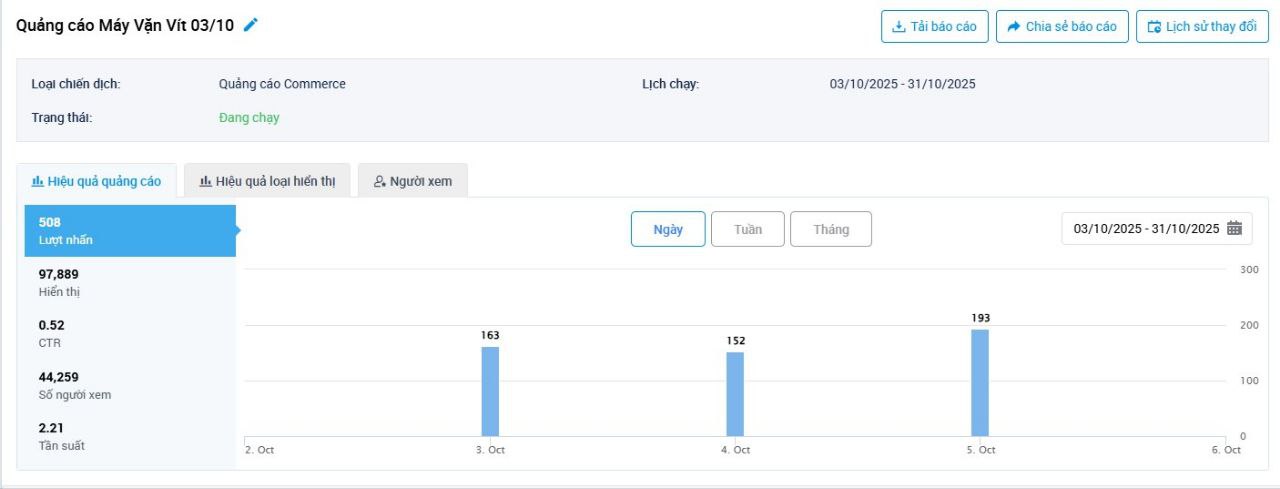Select the Hiệu quả quảng cáo tab
This screenshot has height=489, width=1280.
(96, 181)
